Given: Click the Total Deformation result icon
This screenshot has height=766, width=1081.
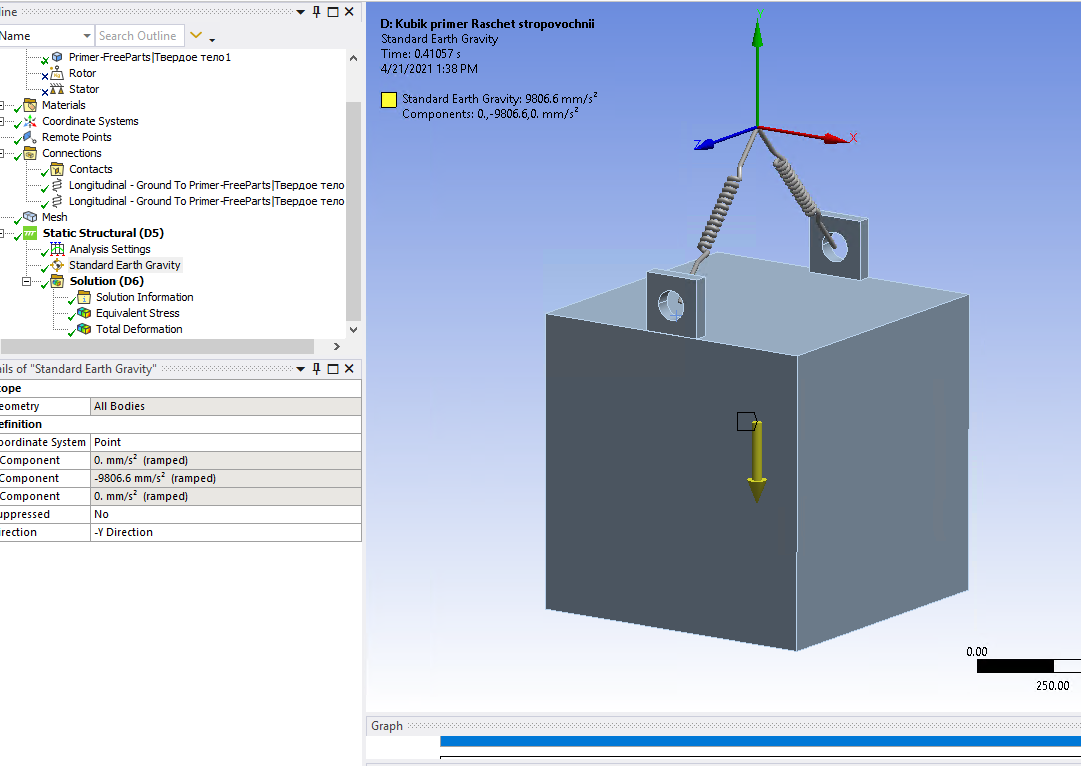Looking at the screenshot, I should (x=84, y=329).
